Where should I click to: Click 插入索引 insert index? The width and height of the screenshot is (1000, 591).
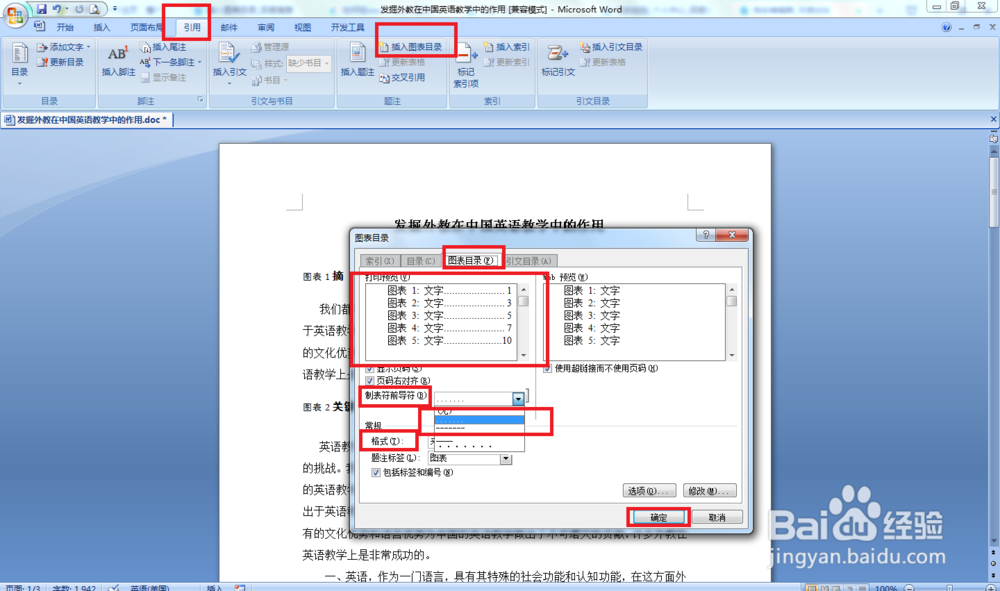(x=507, y=47)
